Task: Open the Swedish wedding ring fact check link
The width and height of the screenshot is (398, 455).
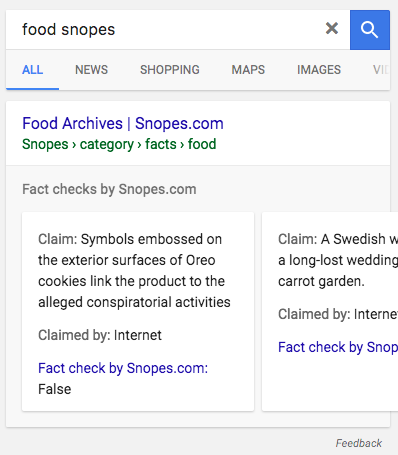Action: pyautogui.click(x=338, y=347)
